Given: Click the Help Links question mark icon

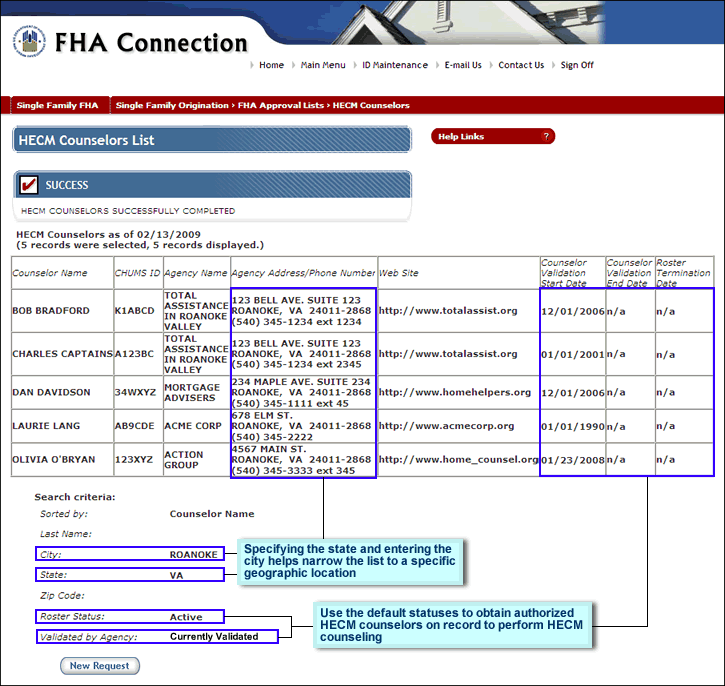Looking at the screenshot, I should pos(546,136).
